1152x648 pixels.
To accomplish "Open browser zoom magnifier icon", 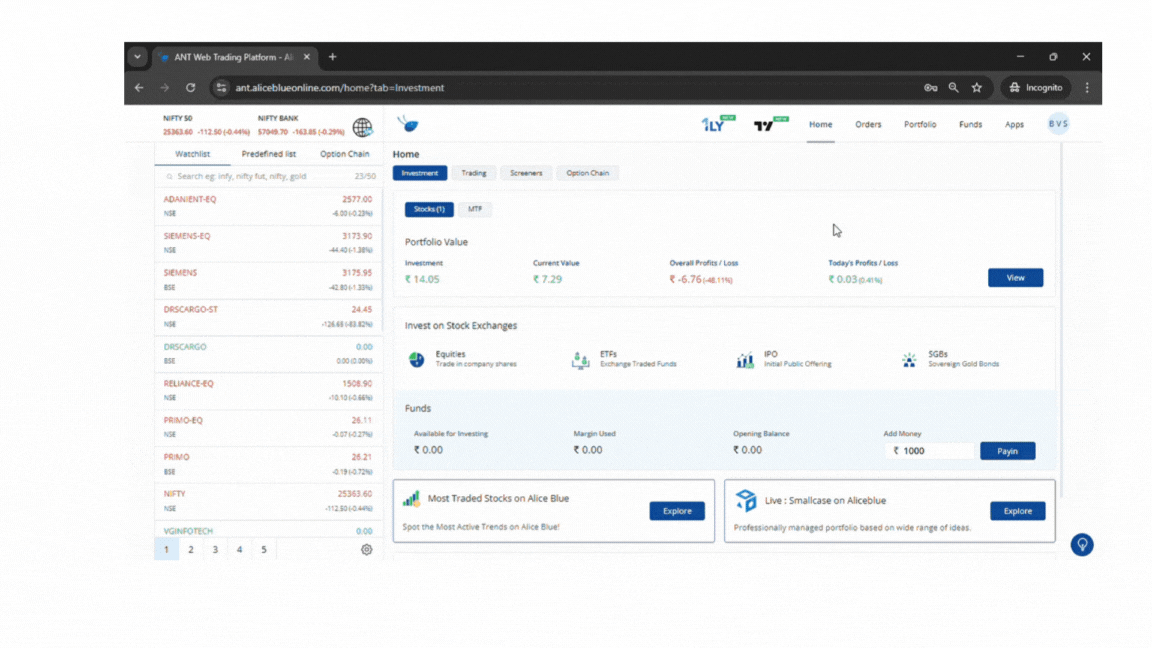I will [954, 87].
